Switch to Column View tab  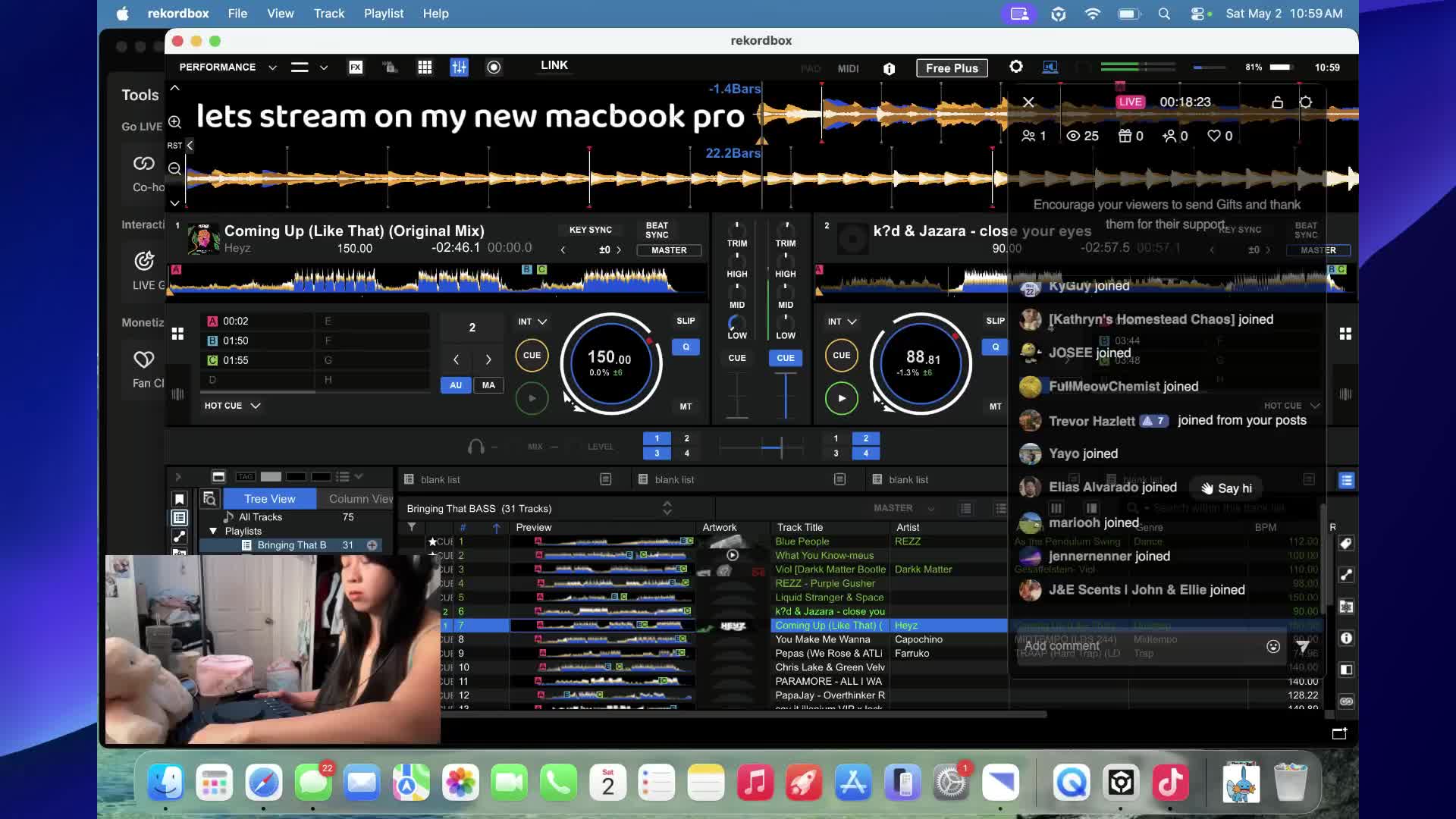coord(359,498)
